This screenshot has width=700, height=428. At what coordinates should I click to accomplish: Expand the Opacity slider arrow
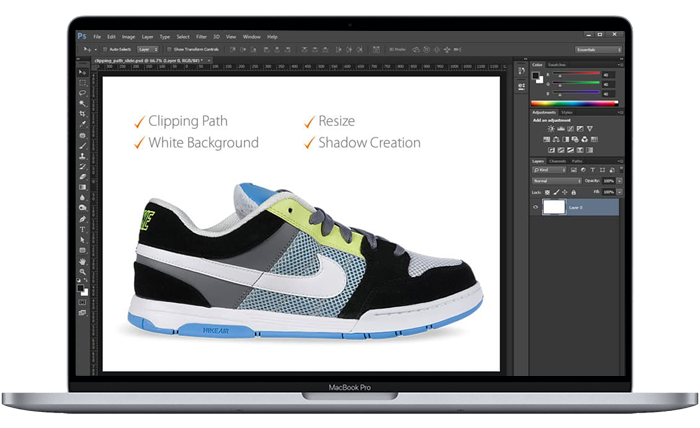[x=620, y=181]
